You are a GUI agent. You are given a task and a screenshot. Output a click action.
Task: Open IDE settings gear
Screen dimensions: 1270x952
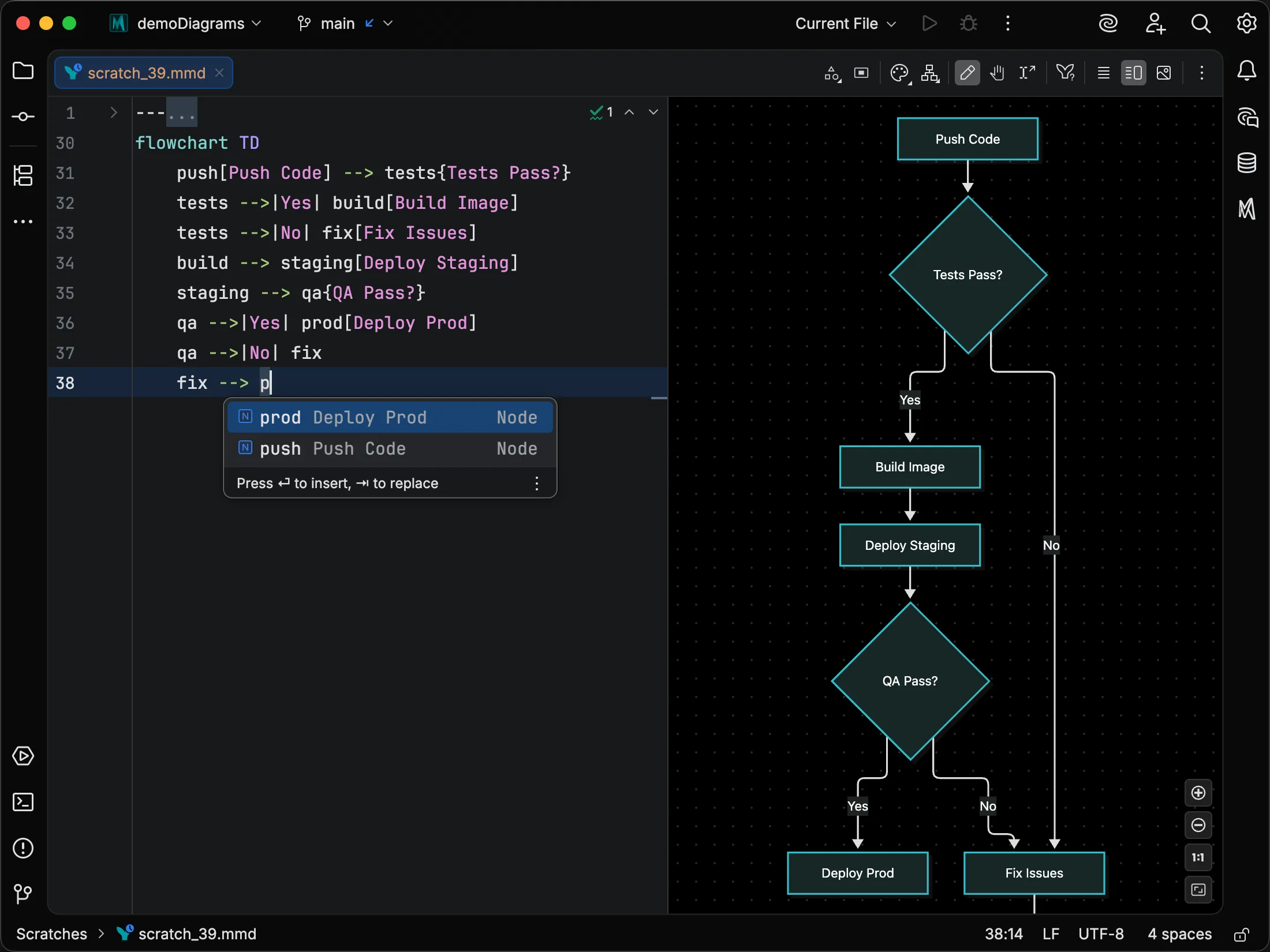[1247, 24]
